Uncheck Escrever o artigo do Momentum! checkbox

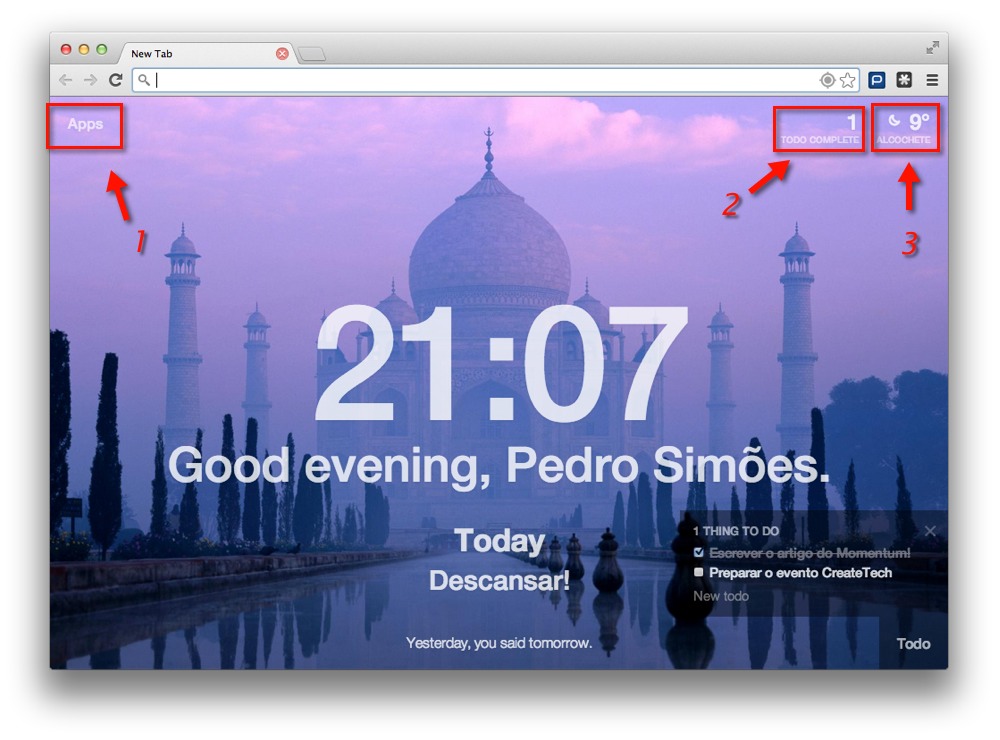(698, 552)
